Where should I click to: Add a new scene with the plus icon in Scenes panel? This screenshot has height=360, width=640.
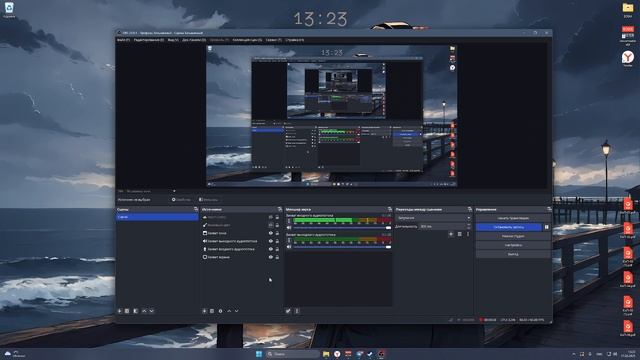point(120,311)
